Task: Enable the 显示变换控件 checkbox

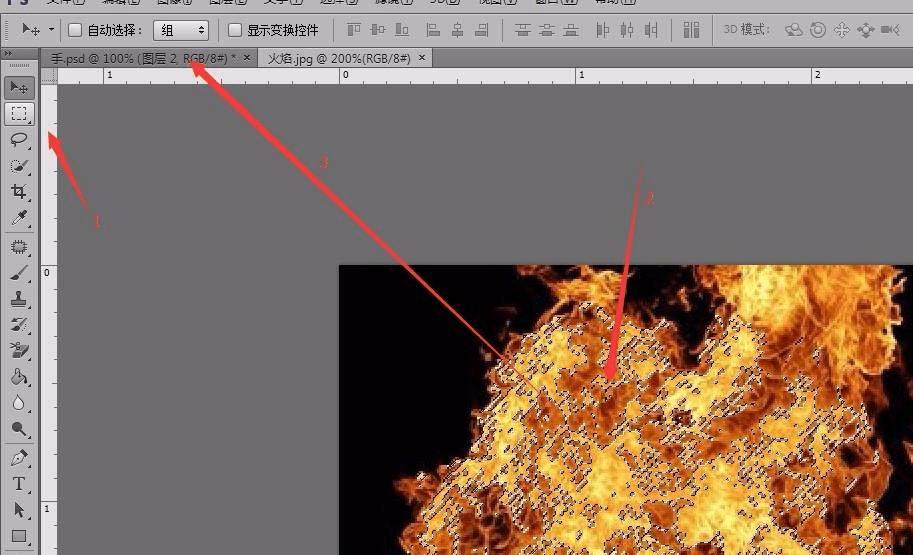Action: 235,30
